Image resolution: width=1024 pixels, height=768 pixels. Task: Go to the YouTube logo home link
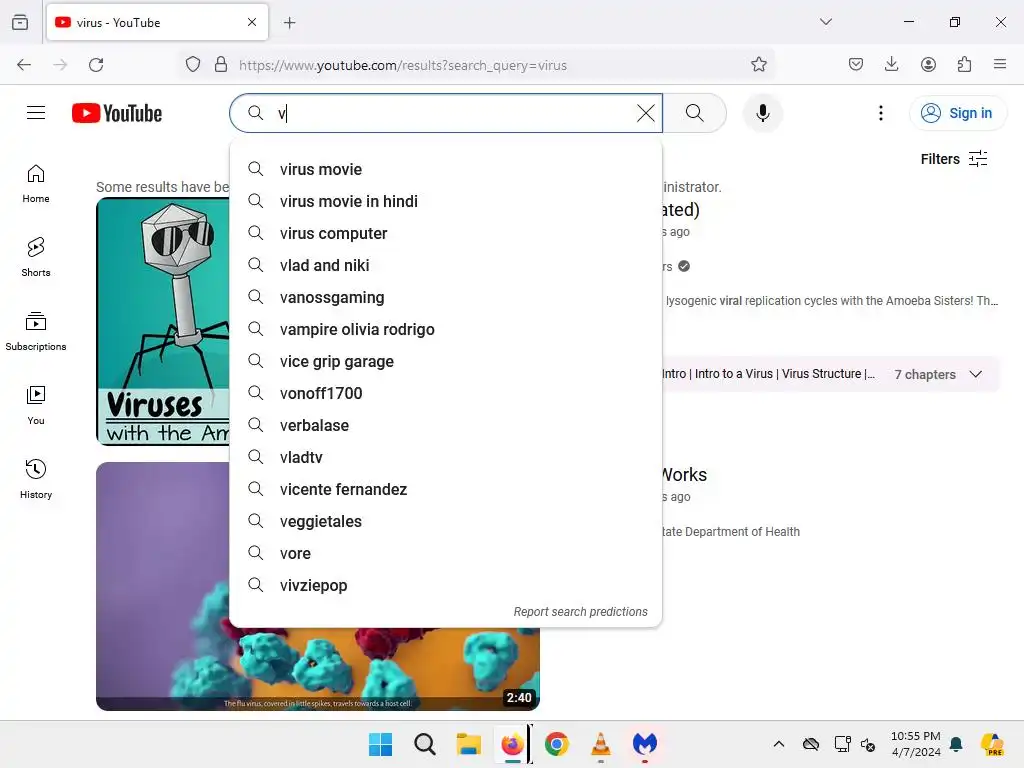117,113
